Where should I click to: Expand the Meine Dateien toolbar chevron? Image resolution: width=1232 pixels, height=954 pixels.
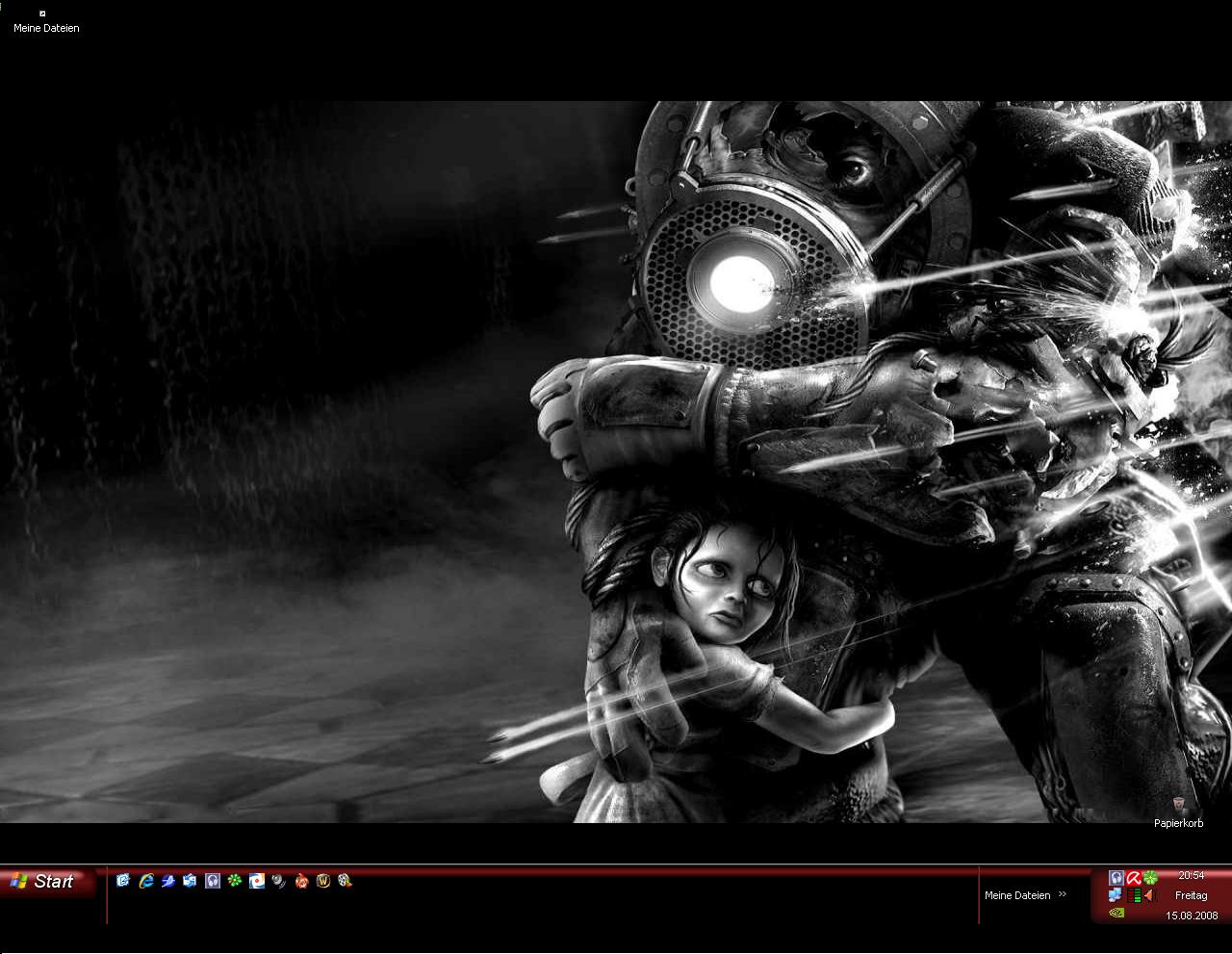point(1063,894)
